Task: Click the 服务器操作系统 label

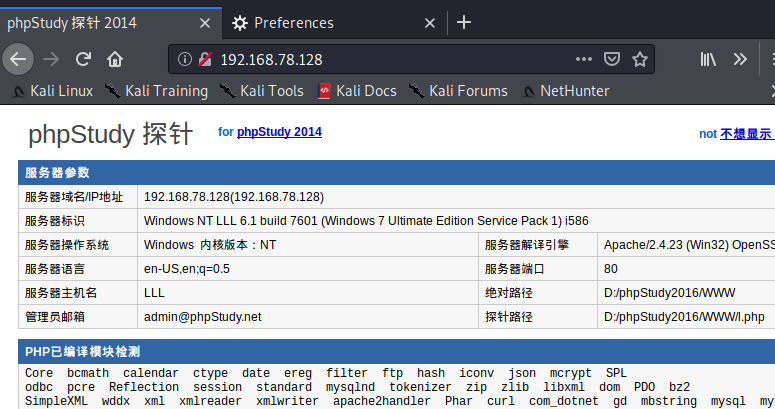Action: (x=67, y=245)
